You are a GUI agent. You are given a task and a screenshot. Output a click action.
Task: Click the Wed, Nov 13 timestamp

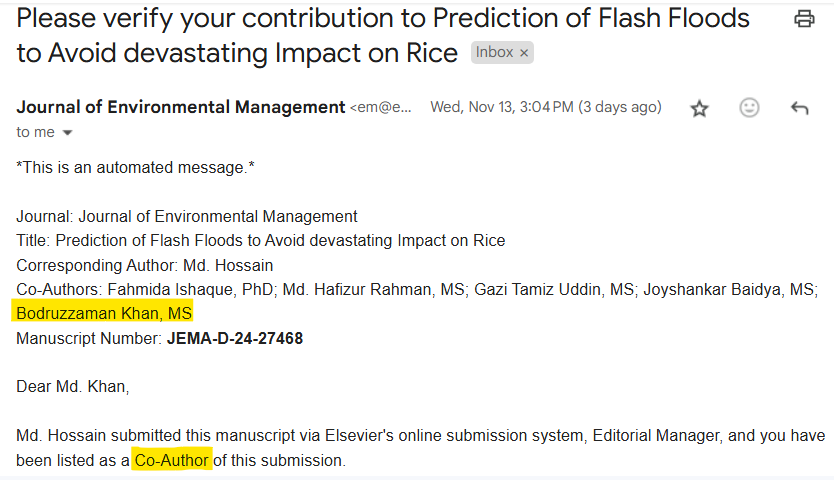point(546,107)
